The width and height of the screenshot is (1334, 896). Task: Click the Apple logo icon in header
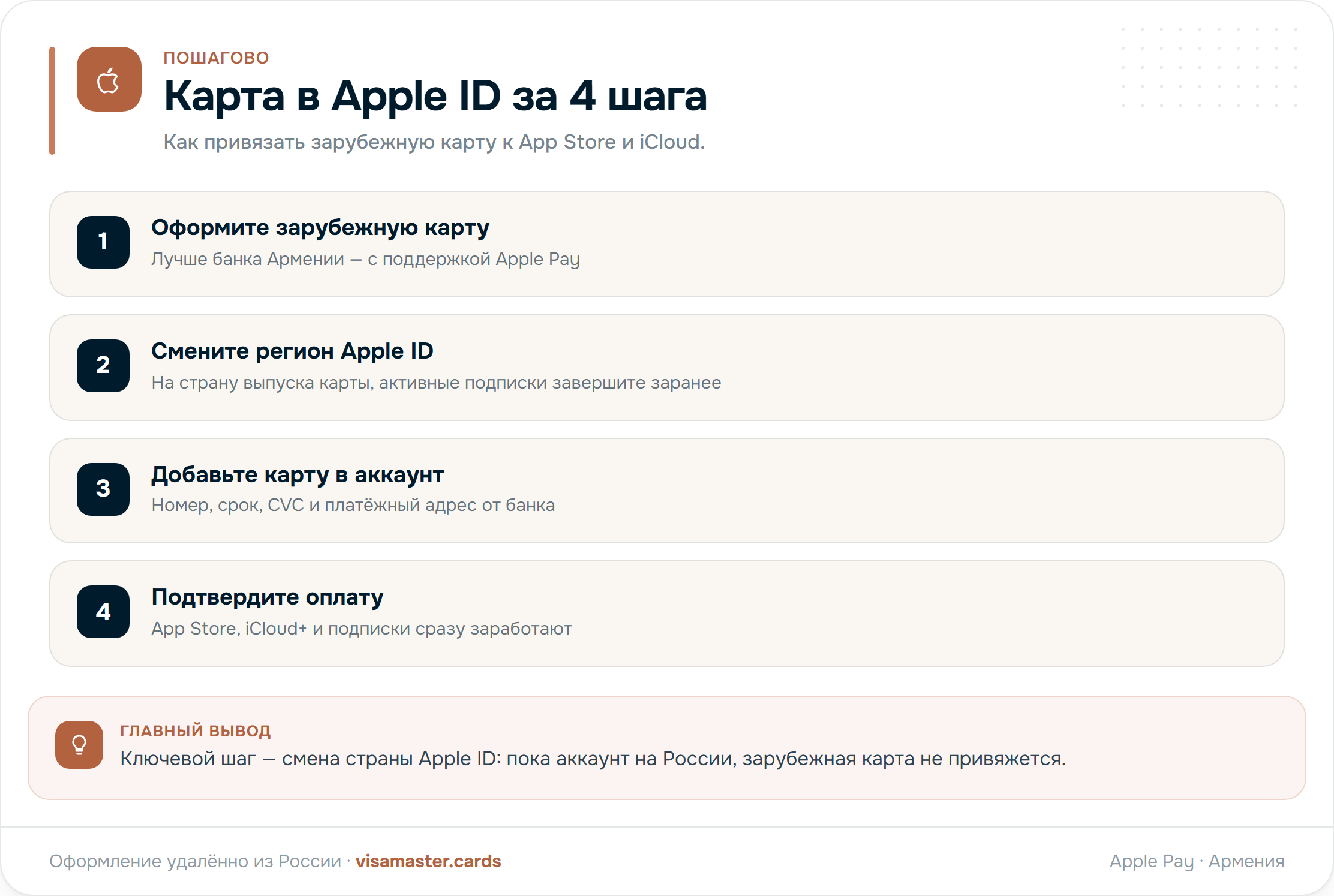pyautogui.click(x=109, y=79)
